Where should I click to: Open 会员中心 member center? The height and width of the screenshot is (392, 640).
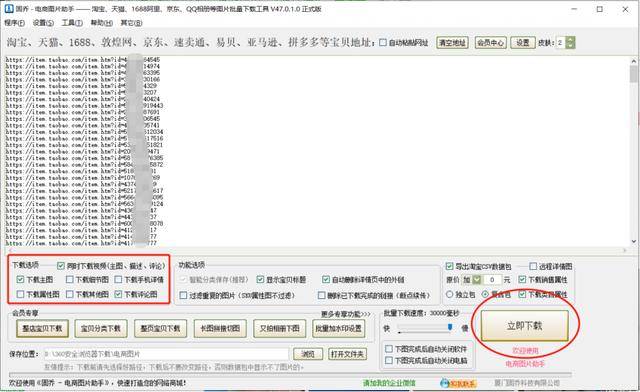[491, 42]
